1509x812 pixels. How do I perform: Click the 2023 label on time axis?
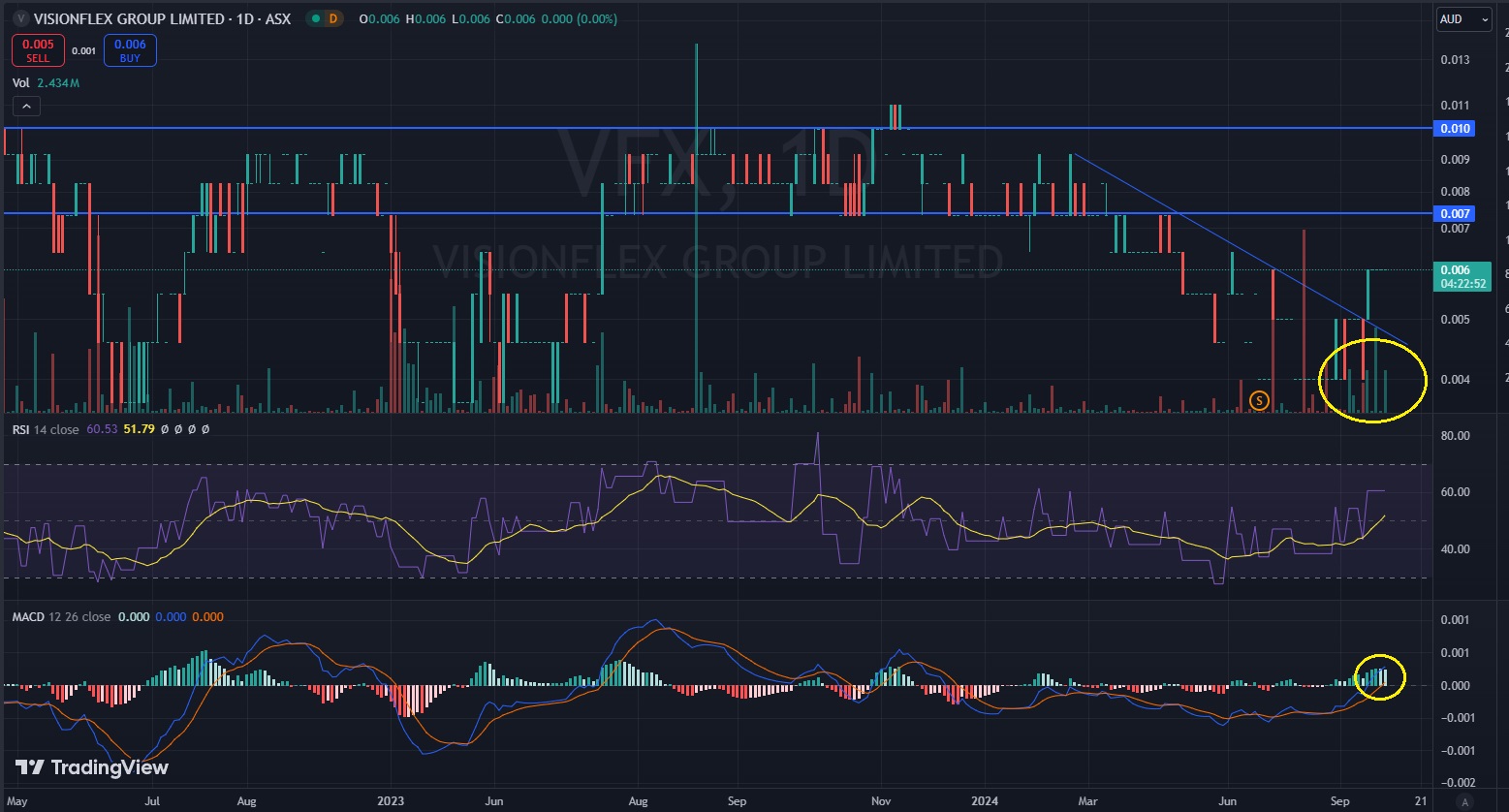(x=391, y=801)
